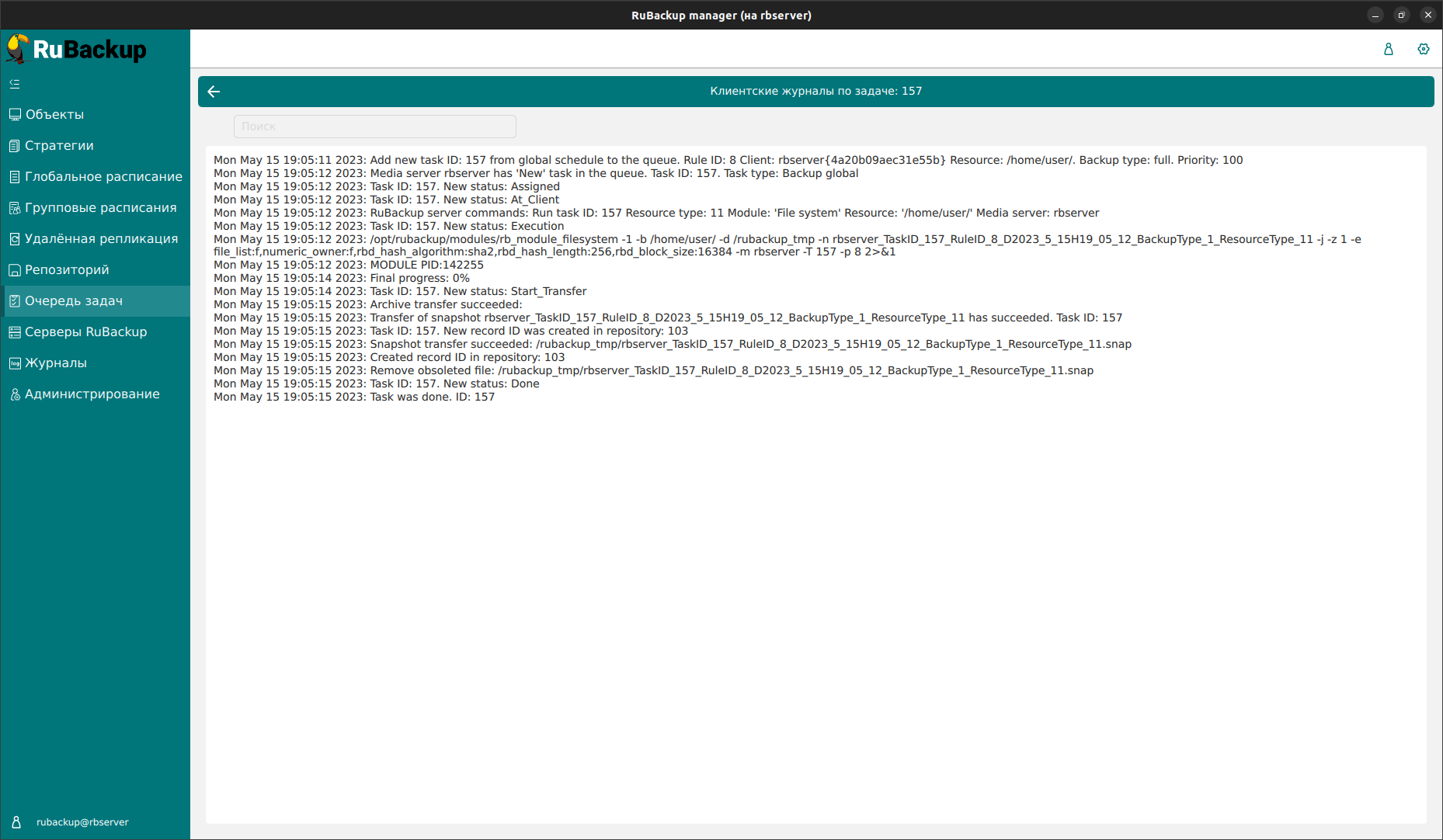
Task: Focus the Поиск search field
Action: (374, 127)
